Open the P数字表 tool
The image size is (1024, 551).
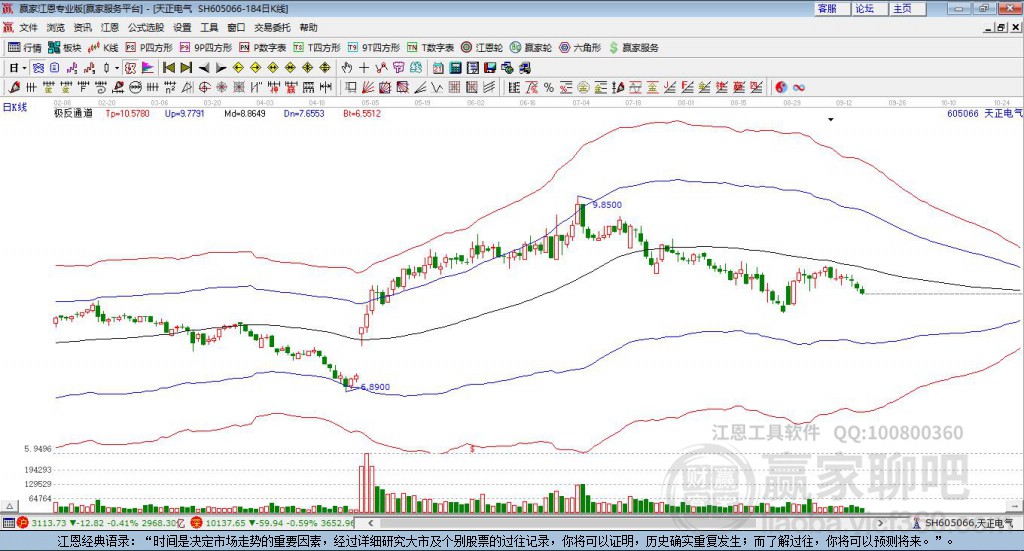pyautogui.click(x=263, y=48)
